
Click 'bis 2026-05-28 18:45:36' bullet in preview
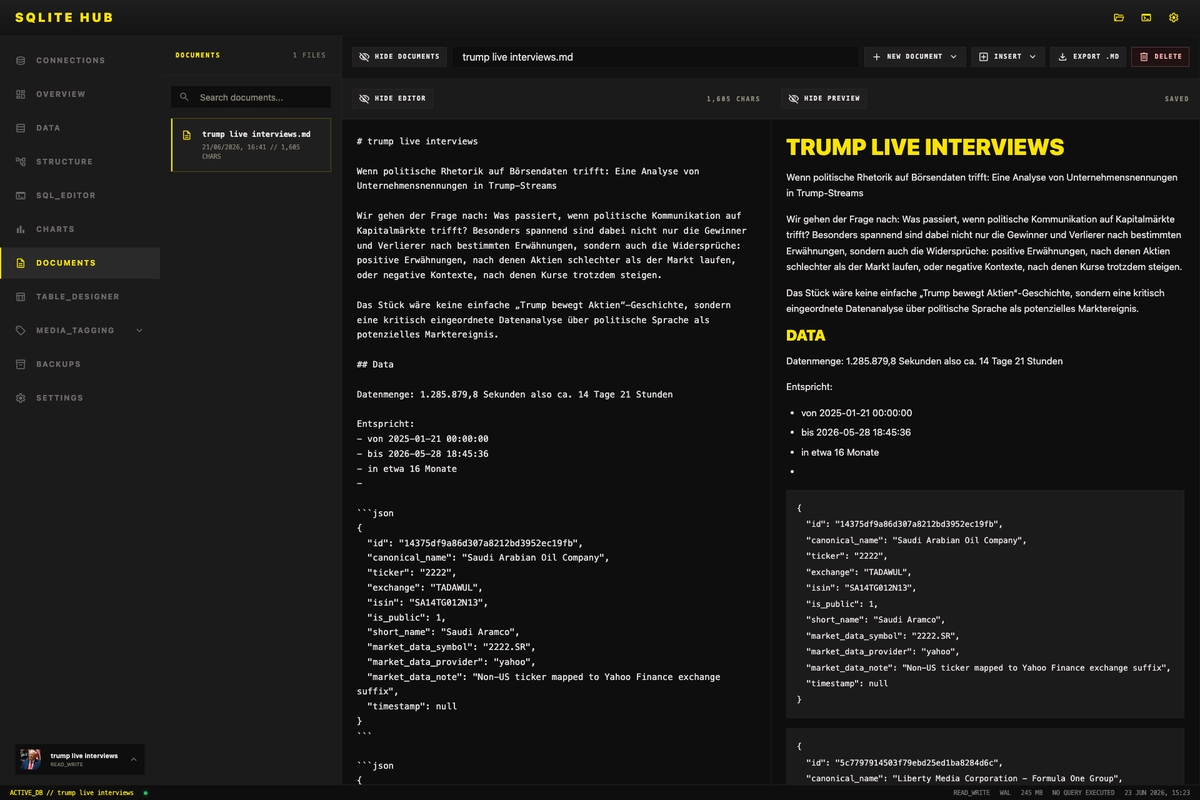856,432
